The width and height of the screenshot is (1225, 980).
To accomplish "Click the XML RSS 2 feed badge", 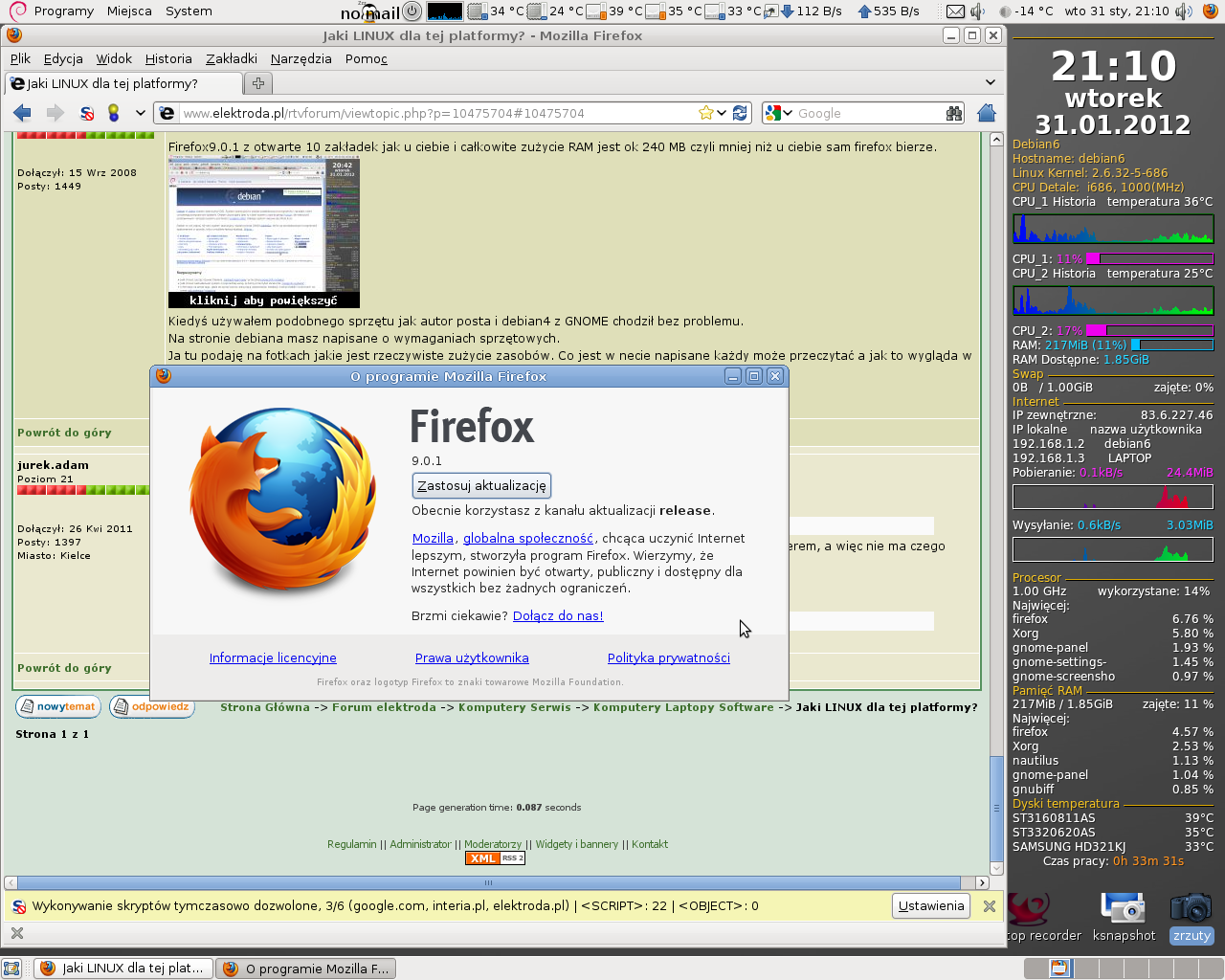I will [x=495, y=858].
